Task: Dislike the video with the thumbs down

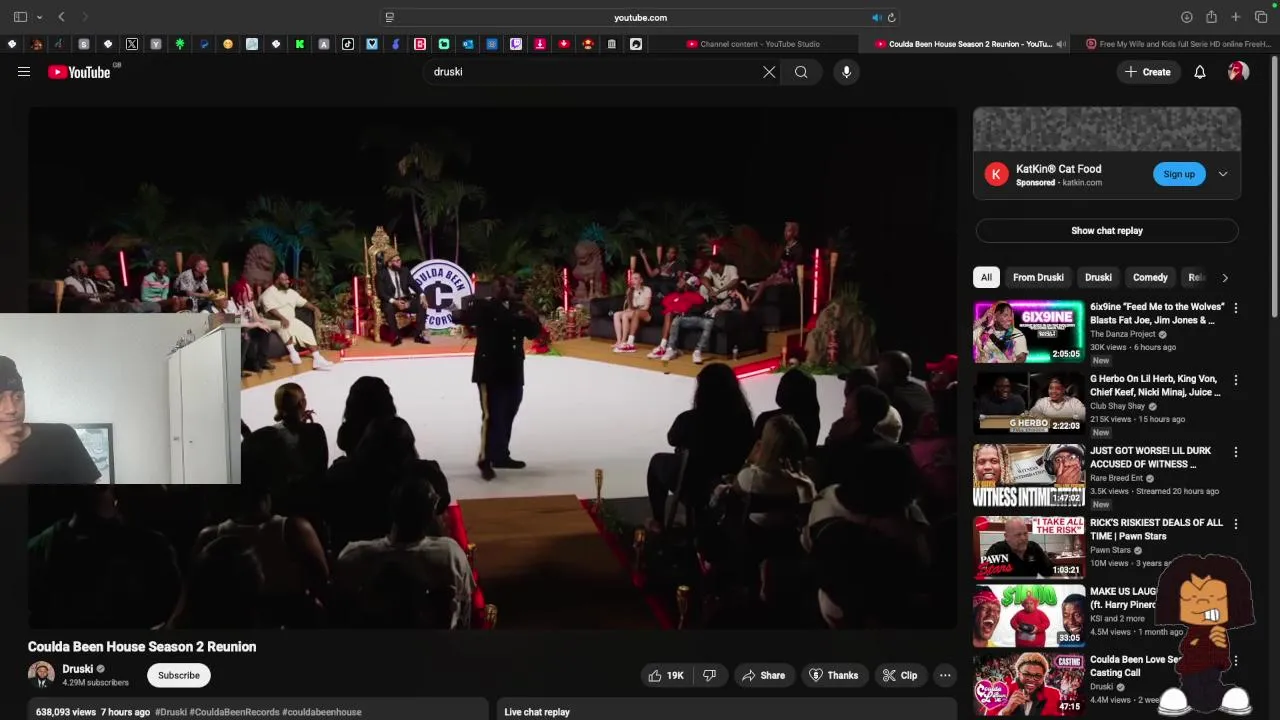Action: [x=709, y=675]
